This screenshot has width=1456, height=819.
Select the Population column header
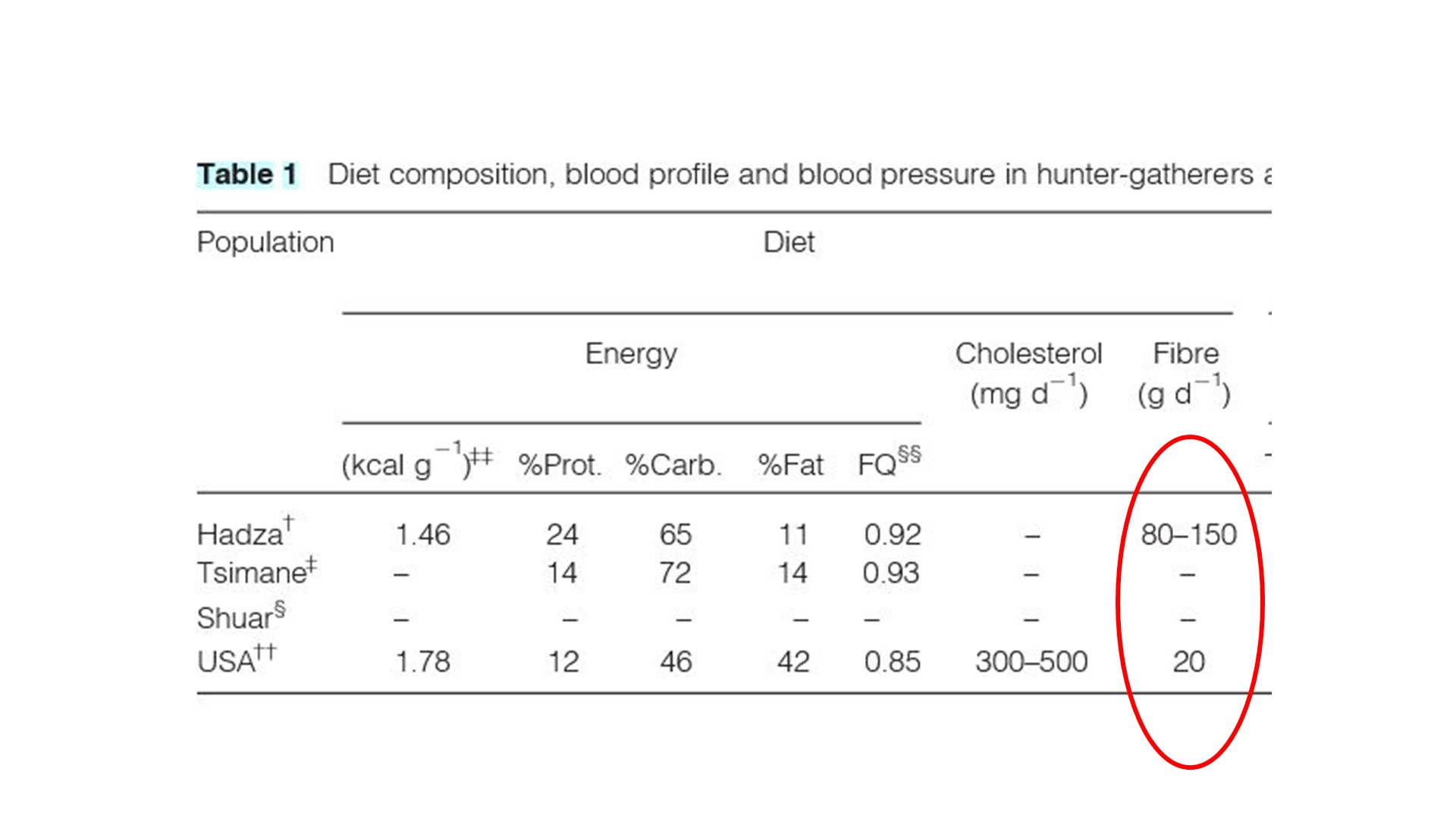[x=265, y=243]
